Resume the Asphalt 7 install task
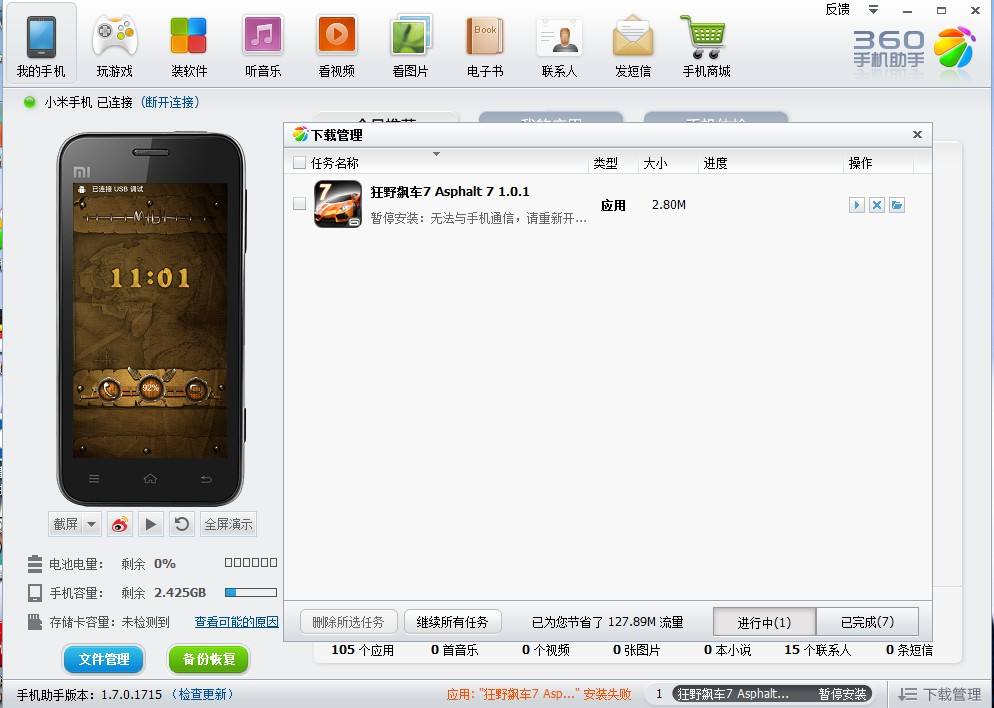 tap(856, 205)
